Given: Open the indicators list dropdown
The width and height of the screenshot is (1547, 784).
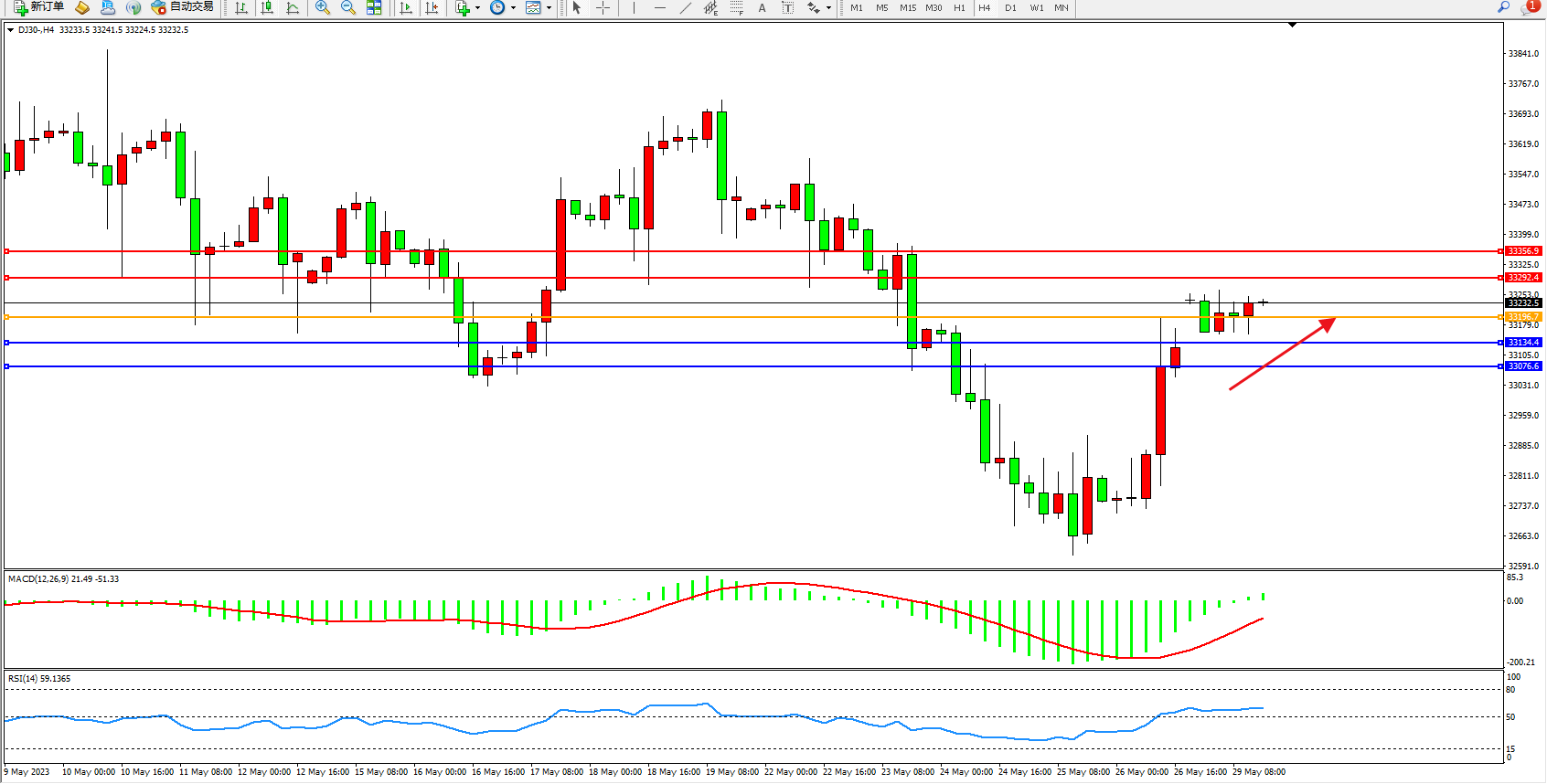Looking at the screenshot, I should [467, 7].
